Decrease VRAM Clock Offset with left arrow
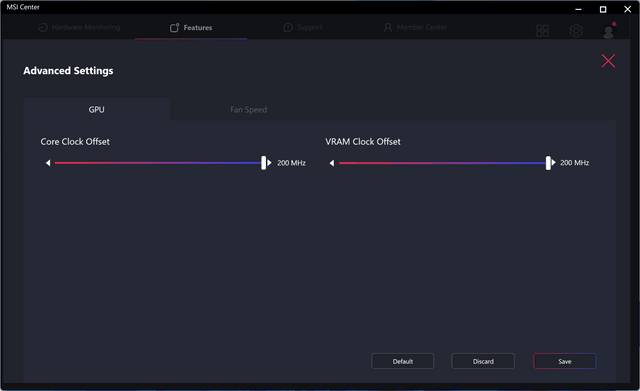Screen dimensions: 640x391 point(332,163)
